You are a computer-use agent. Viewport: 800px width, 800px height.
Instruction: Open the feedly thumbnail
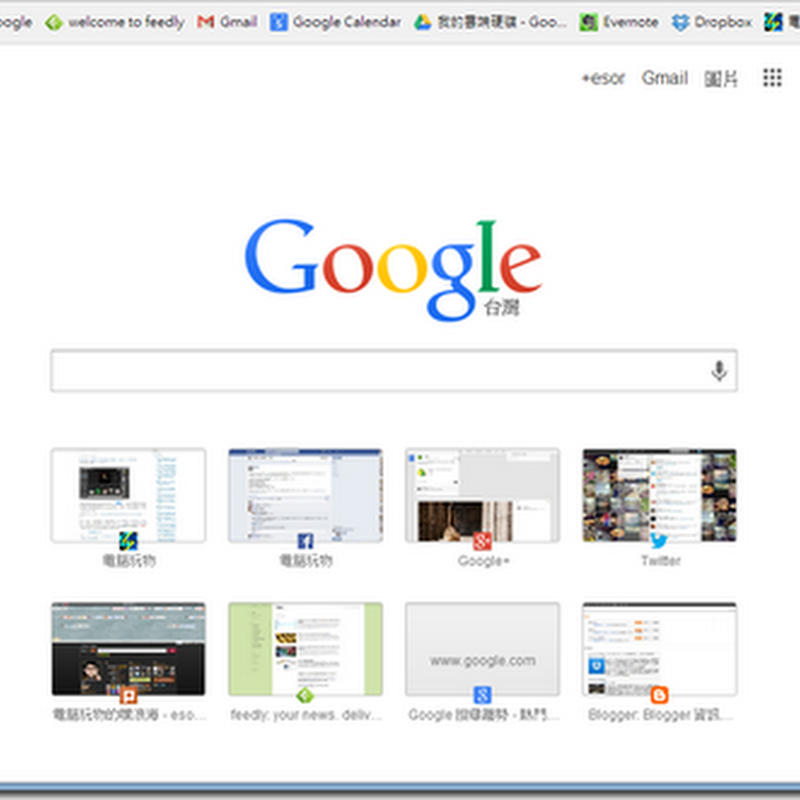tap(305, 649)
